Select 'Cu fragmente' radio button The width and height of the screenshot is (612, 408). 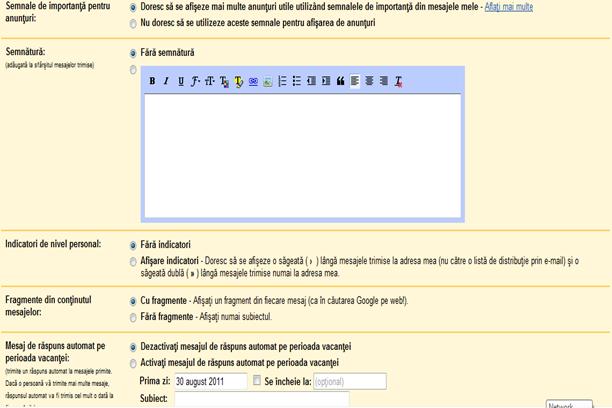[133, 301]
